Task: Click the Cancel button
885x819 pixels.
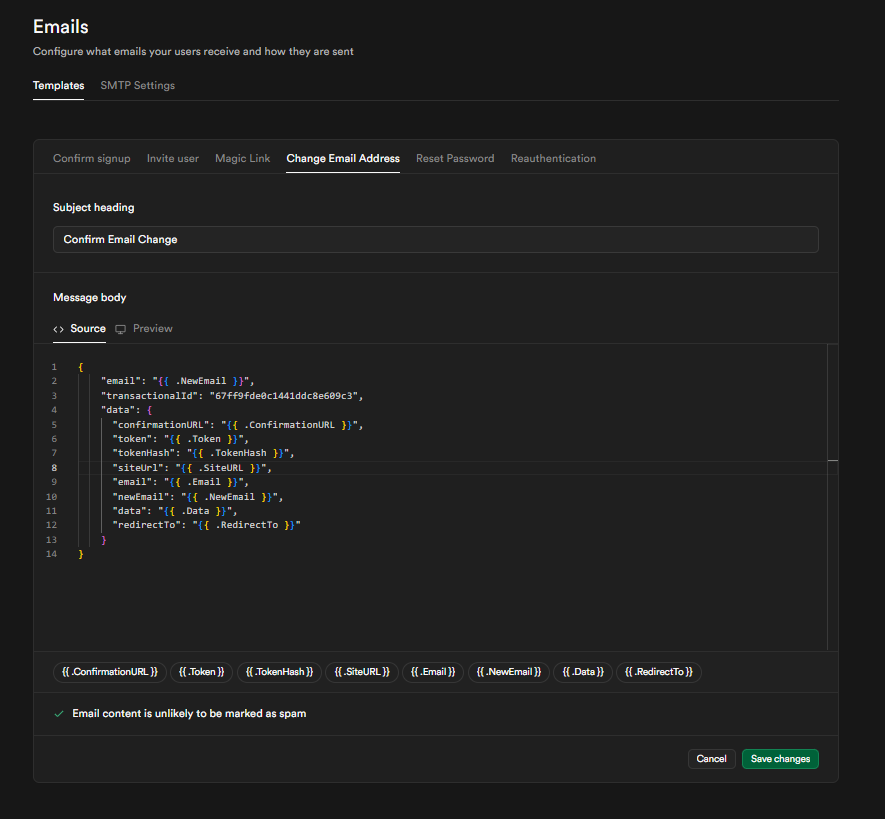Action: coord(711,759)
